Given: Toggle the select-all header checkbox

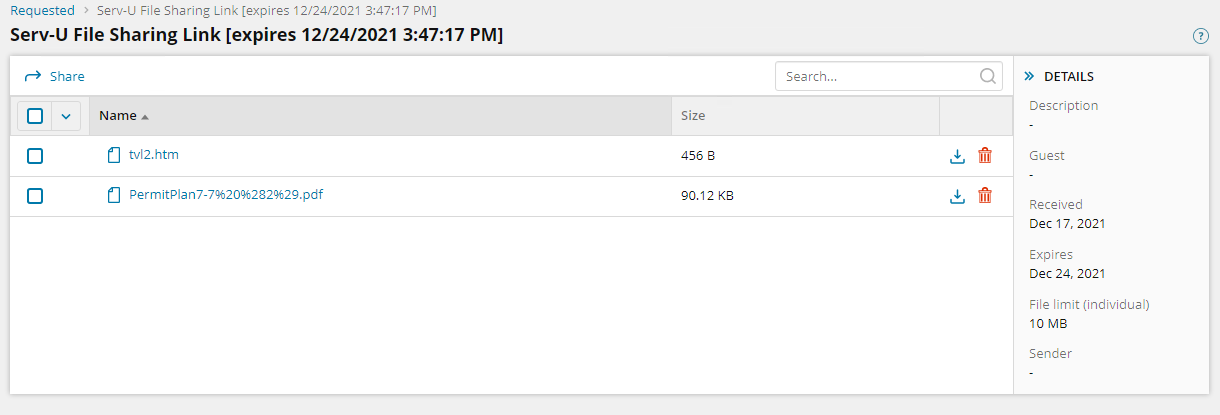Looking at the screenshot, I should [x=35, y=116].
